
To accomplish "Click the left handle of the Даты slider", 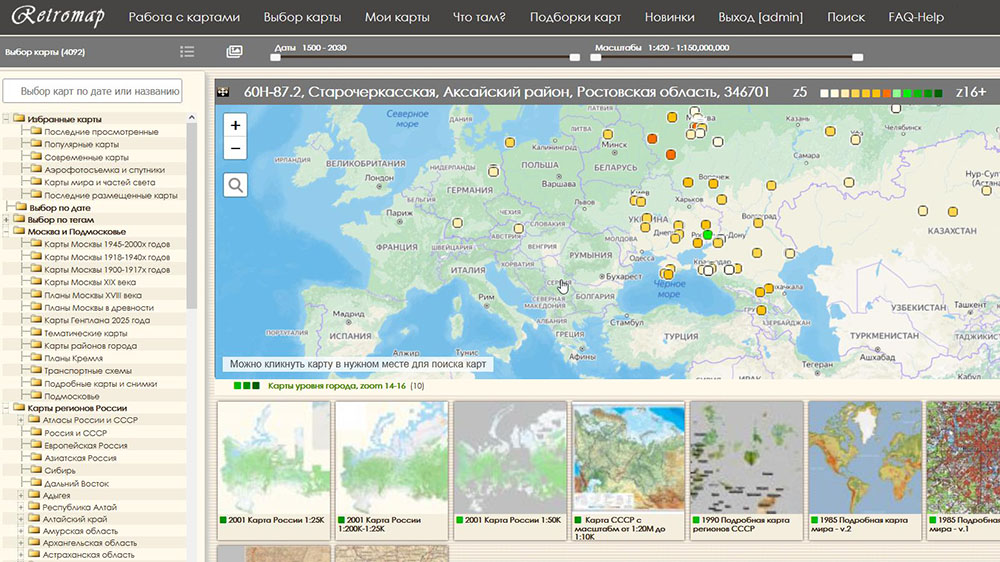I will (276, 57).
